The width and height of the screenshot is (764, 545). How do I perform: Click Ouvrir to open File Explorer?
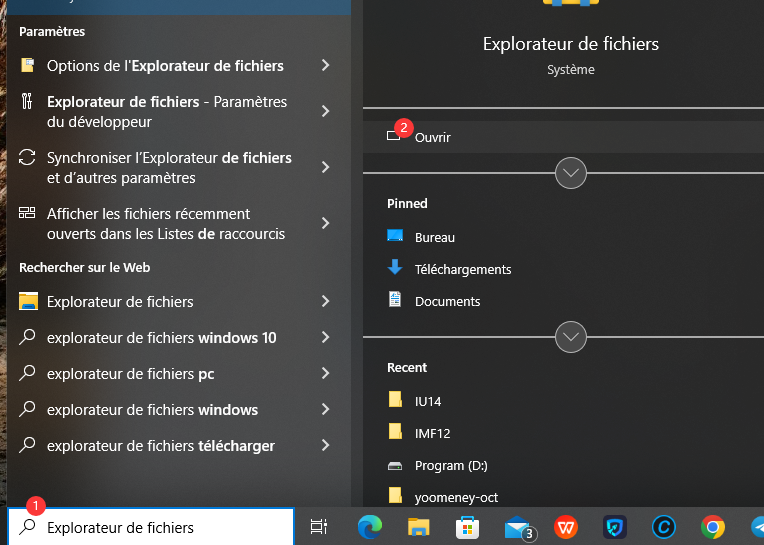[563, 137]
